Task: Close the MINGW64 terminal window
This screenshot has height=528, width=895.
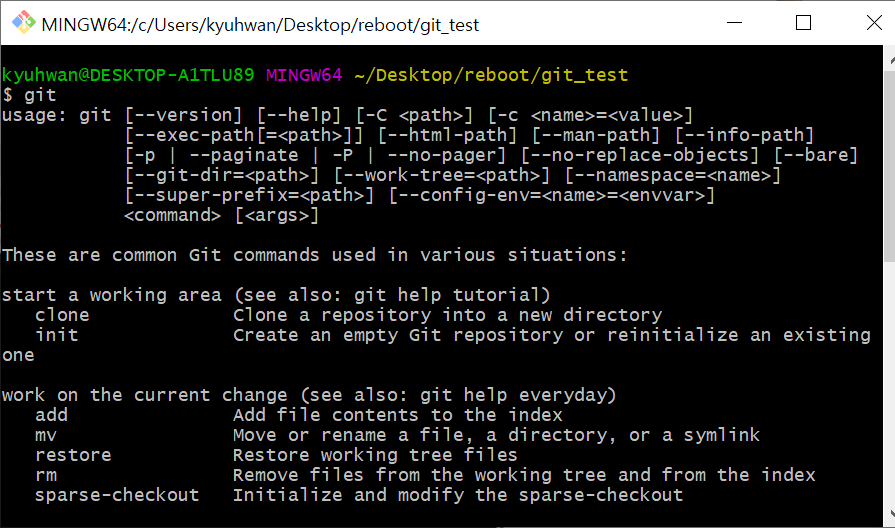Action: 873,23
